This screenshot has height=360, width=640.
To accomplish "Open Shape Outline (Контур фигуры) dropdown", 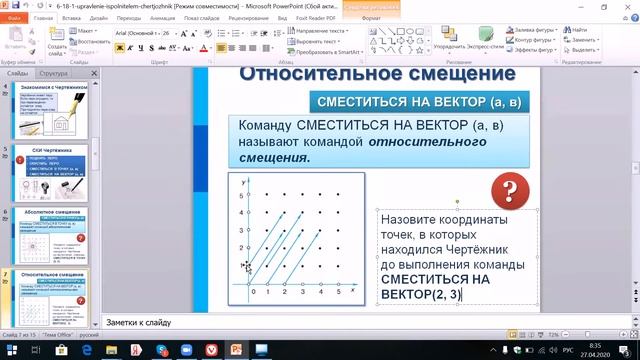I will point(531,40).
